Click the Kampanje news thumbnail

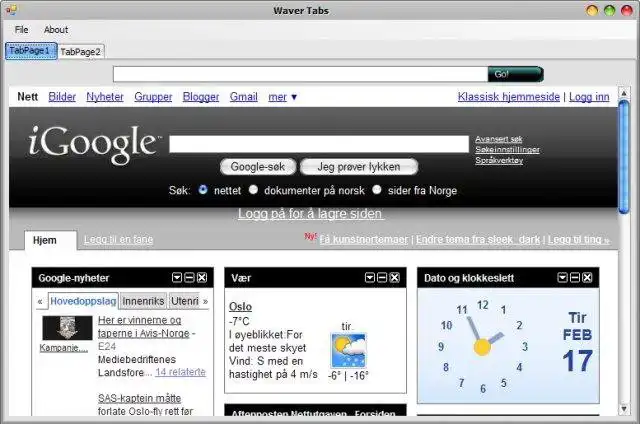point(67,328)
